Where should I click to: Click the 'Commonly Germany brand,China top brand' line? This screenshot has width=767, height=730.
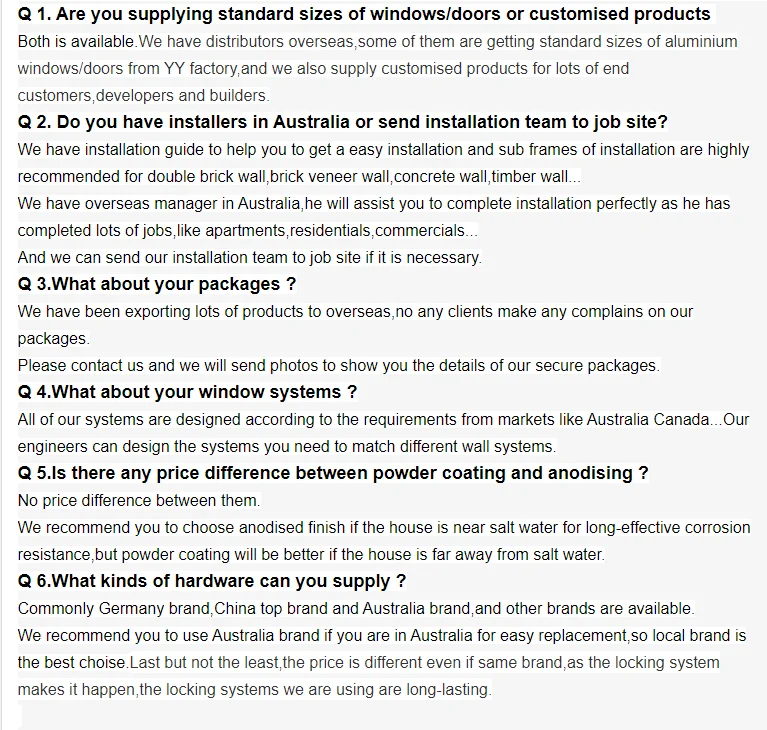[356, 609]
